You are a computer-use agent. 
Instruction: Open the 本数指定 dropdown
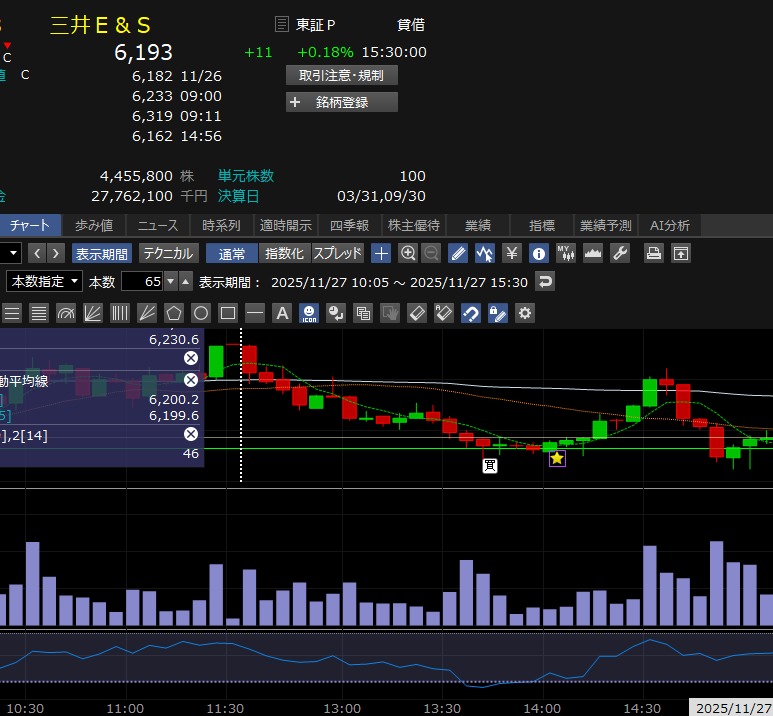[x=45, y=282]
